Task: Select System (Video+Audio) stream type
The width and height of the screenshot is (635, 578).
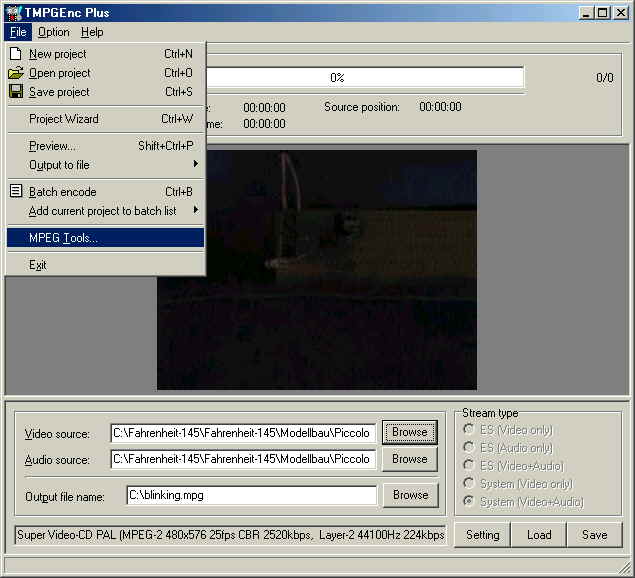Action: [523, 502]
